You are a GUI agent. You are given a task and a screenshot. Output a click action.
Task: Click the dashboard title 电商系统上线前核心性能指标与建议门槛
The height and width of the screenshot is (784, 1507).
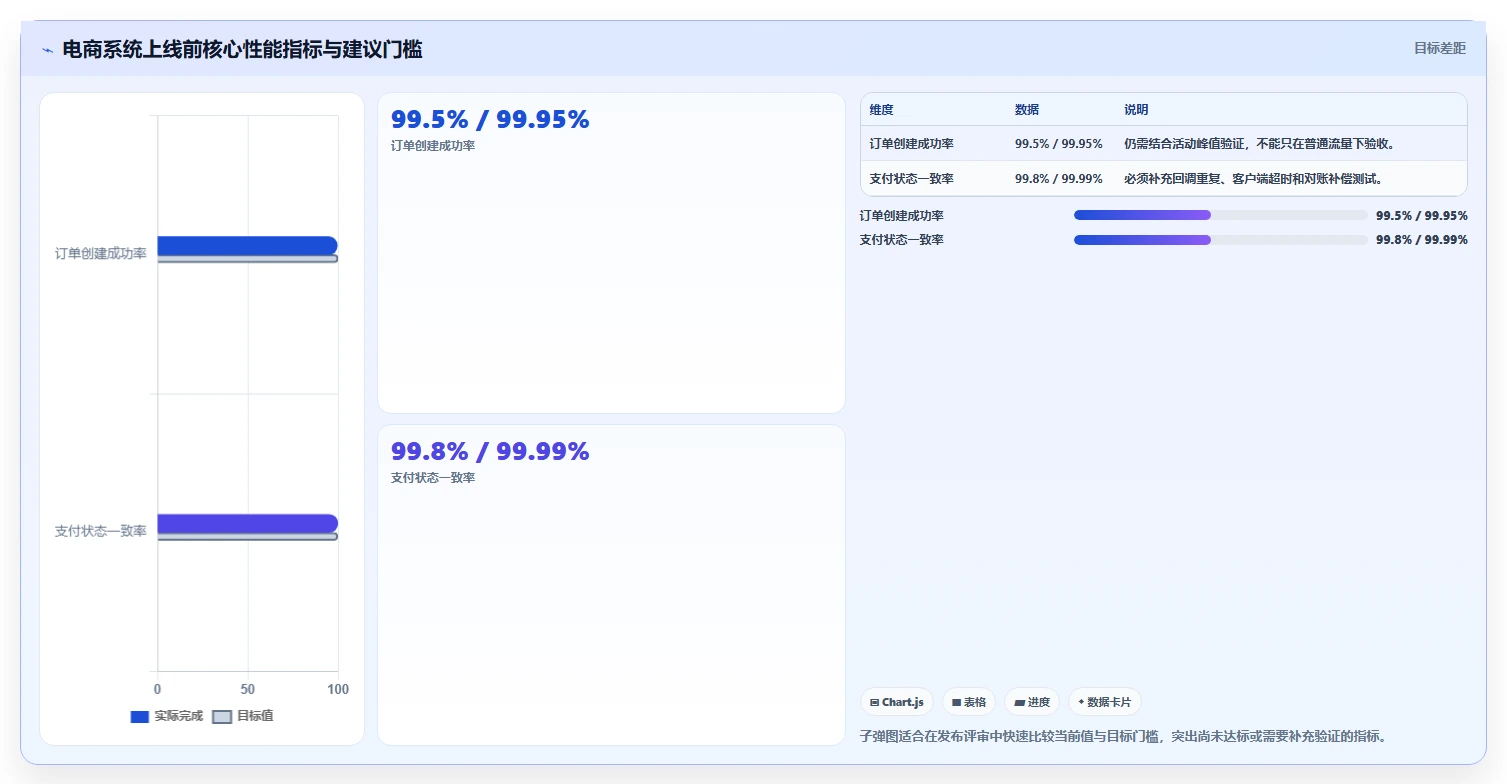tap(242, 49)
